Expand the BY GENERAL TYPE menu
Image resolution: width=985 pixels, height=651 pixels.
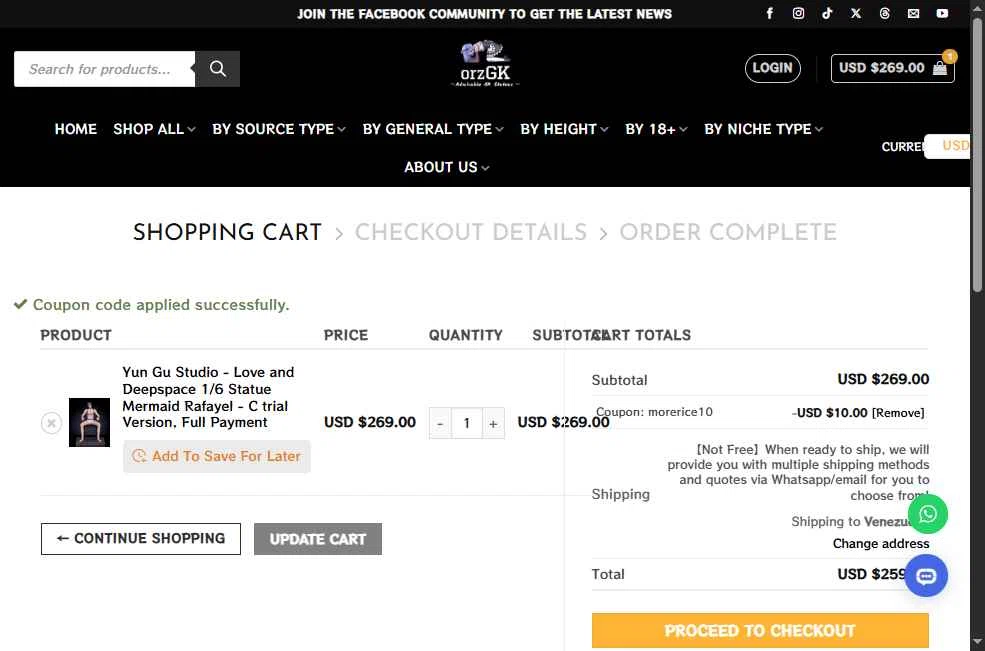433,129
